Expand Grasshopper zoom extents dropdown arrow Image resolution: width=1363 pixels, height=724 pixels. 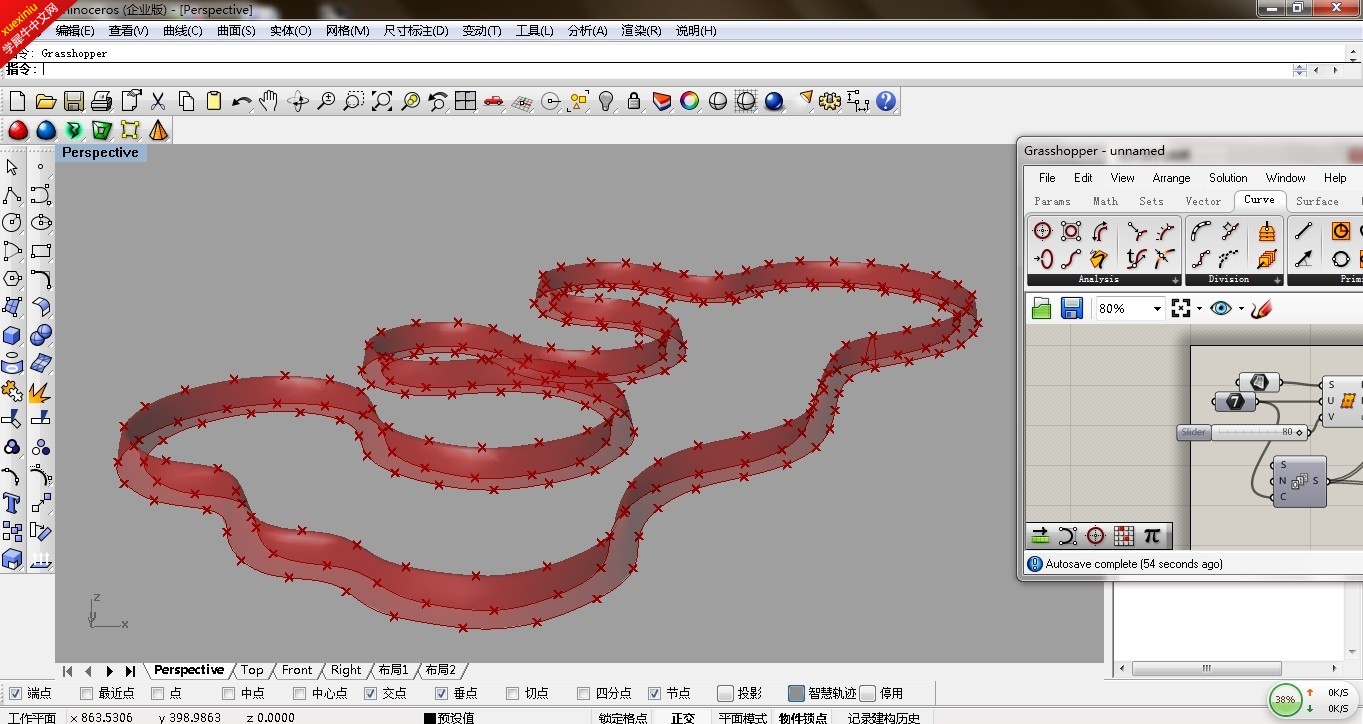pos(1199,309)
